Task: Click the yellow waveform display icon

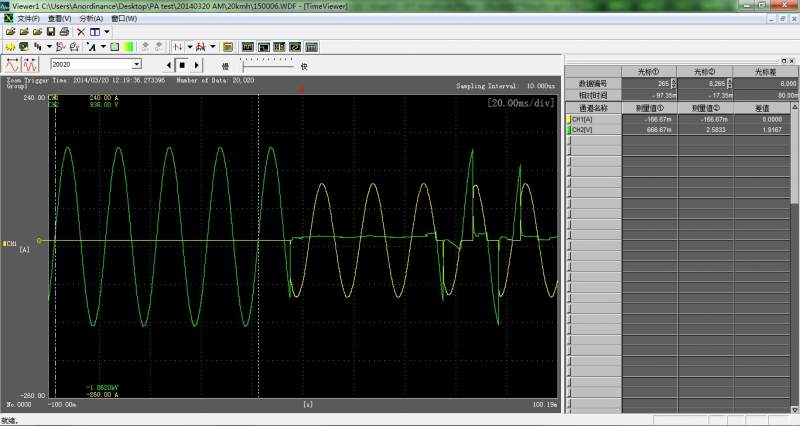Action: point(10,47)
